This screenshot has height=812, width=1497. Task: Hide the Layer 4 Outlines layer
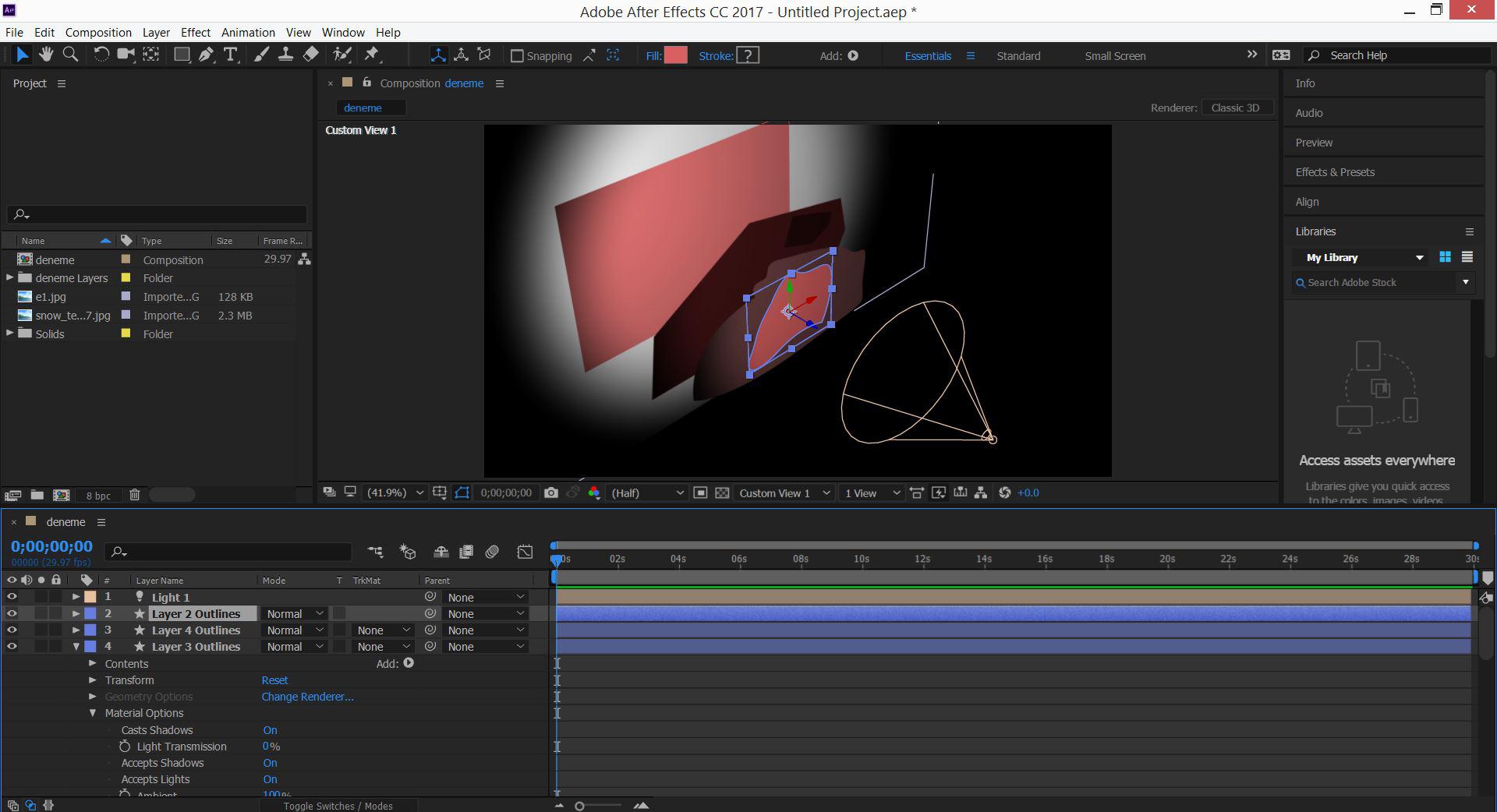12,630
